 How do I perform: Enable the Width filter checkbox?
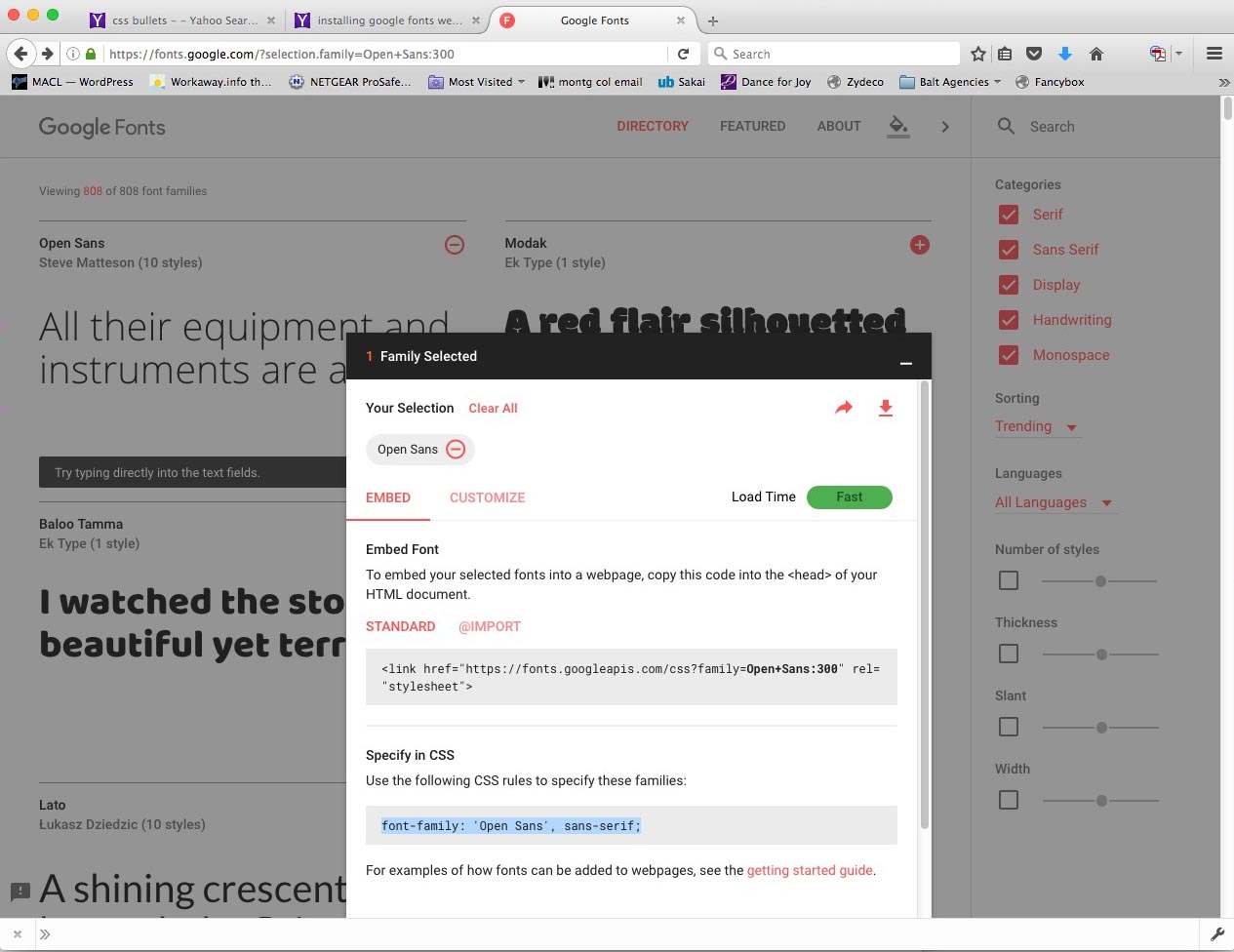point(1009,800)
